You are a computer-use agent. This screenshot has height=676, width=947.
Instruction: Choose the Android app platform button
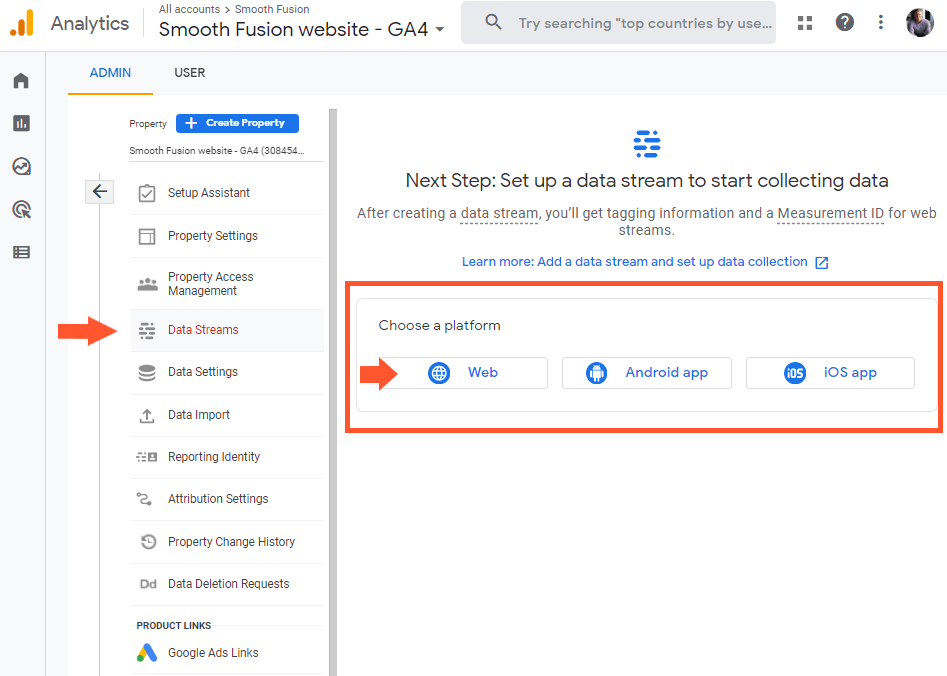tap(647, 373)
